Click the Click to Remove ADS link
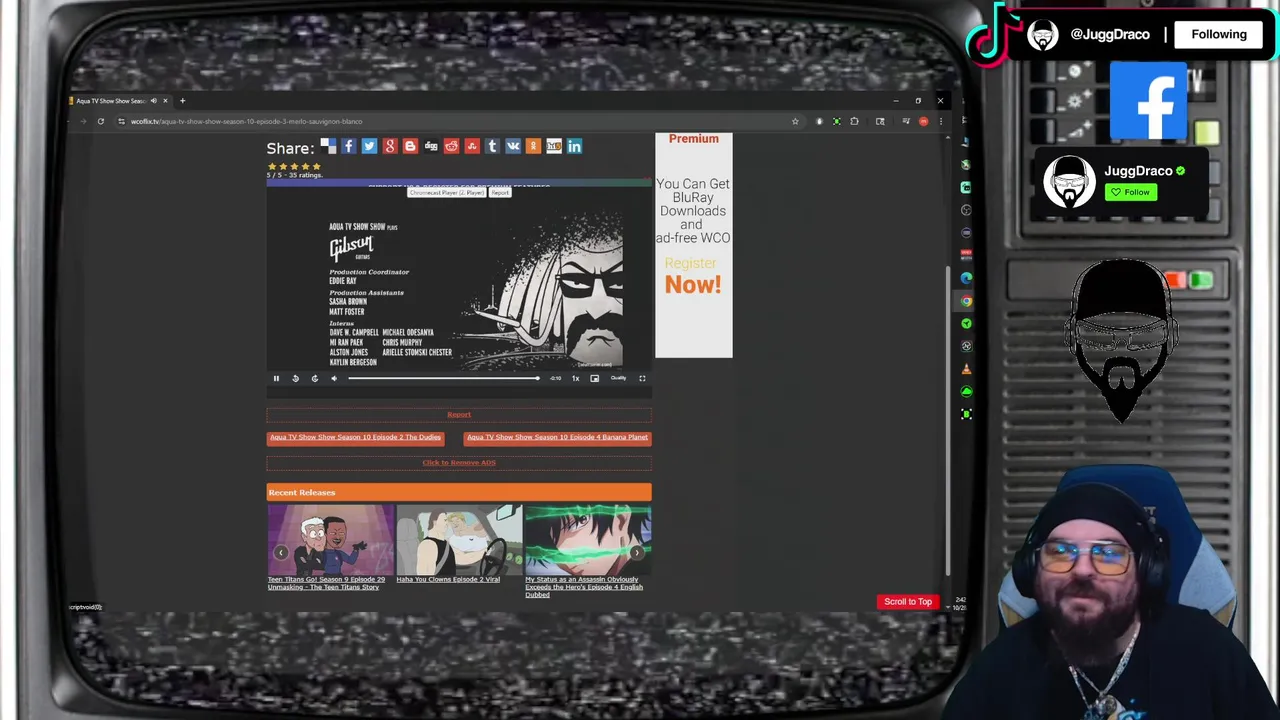Image resolution: width=1280 pixels, height=720 pixels. pyautogui.click(x=459, y=462)
